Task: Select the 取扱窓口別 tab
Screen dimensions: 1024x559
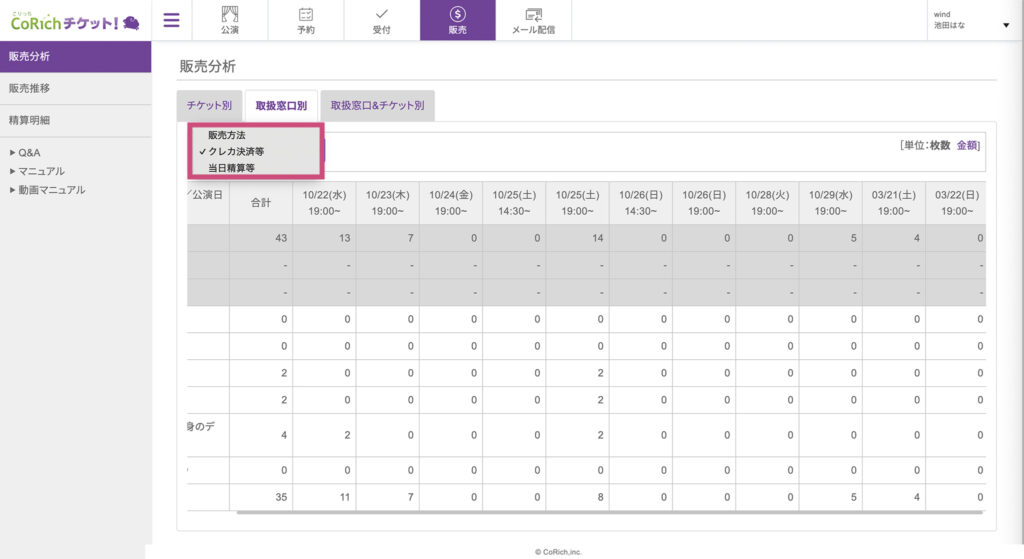Action: point(280,105)
